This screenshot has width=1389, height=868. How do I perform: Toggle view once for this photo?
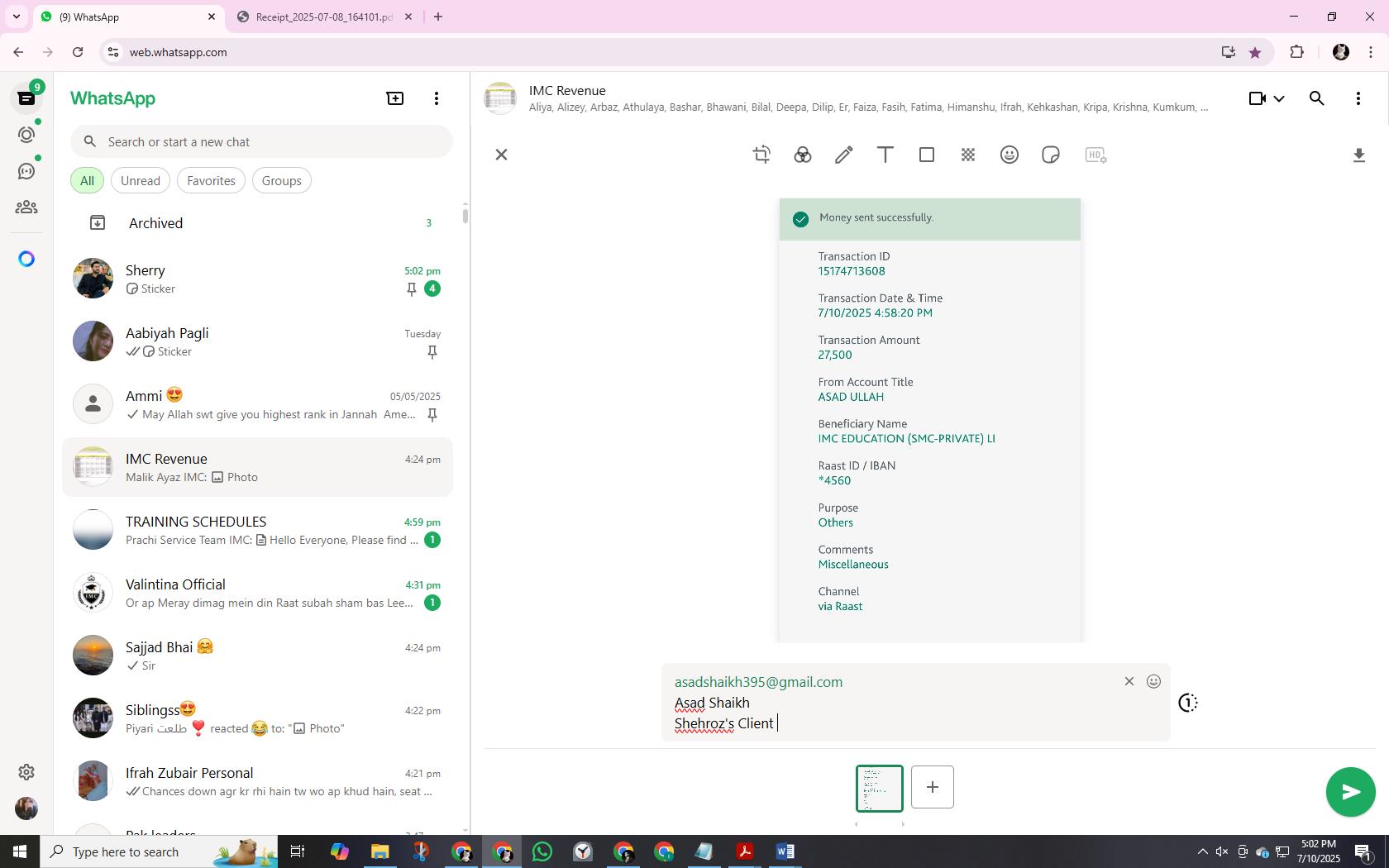click(1187, 703)
